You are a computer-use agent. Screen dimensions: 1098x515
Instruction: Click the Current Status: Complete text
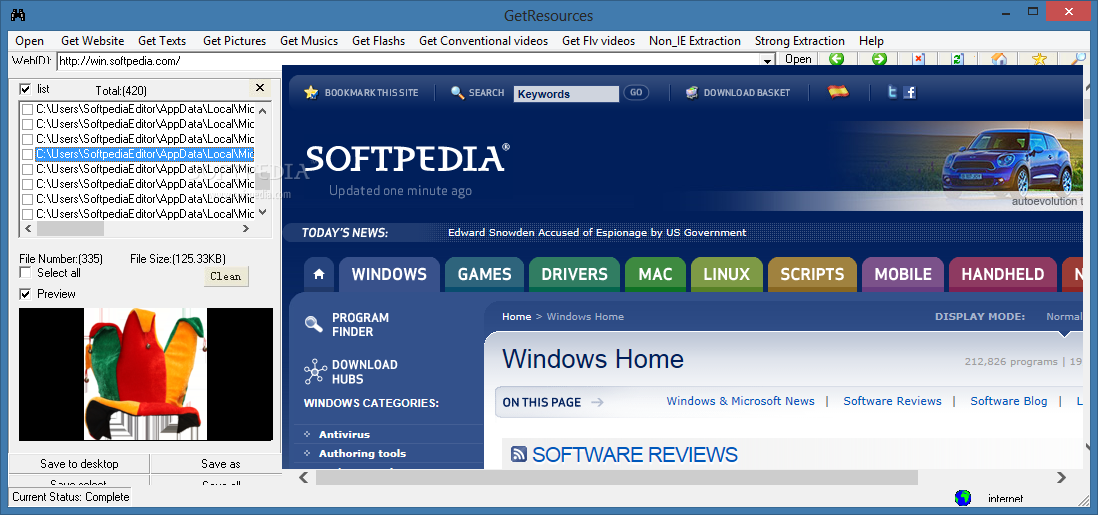[71, 497]
